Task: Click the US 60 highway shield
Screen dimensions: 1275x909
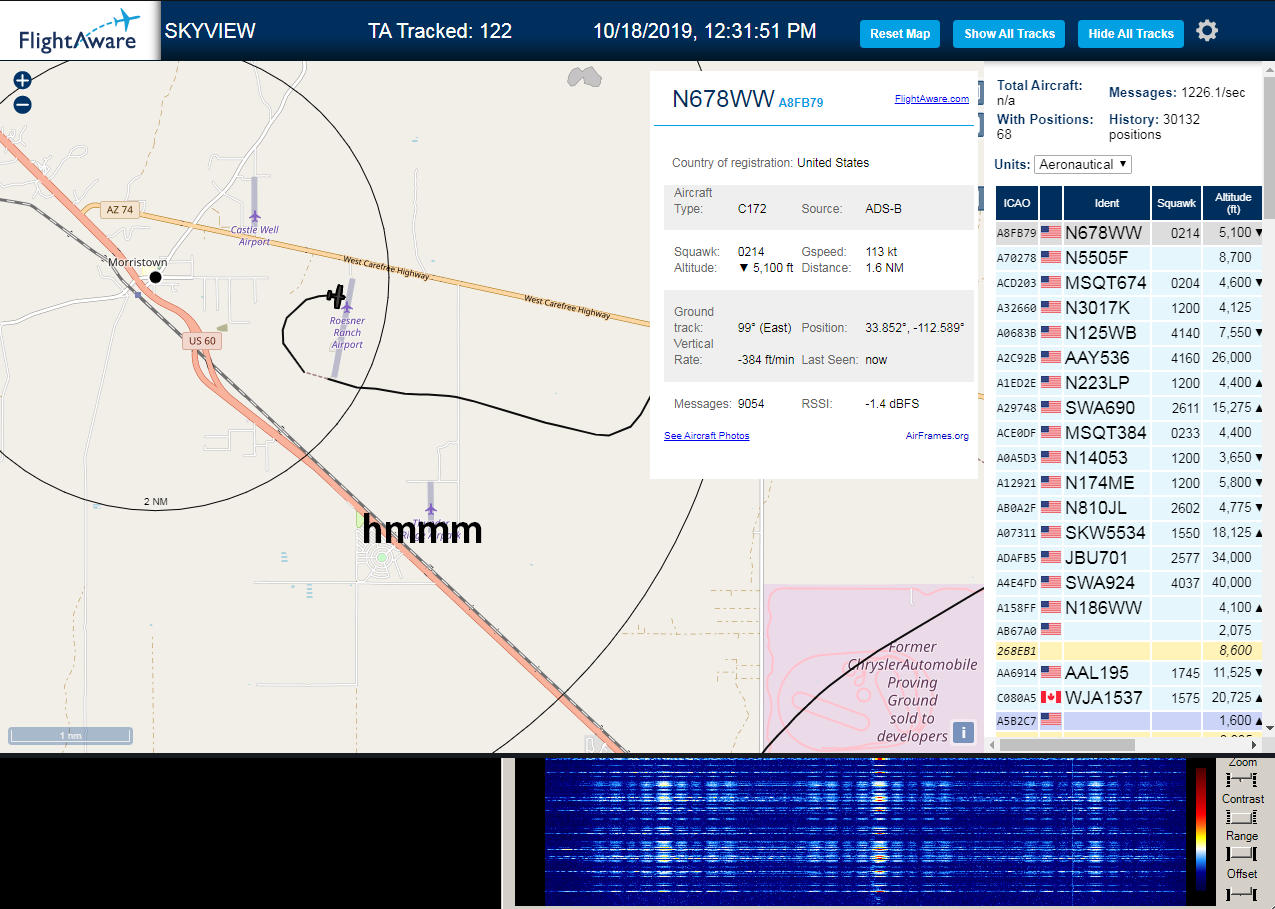Action: [202, 341]
